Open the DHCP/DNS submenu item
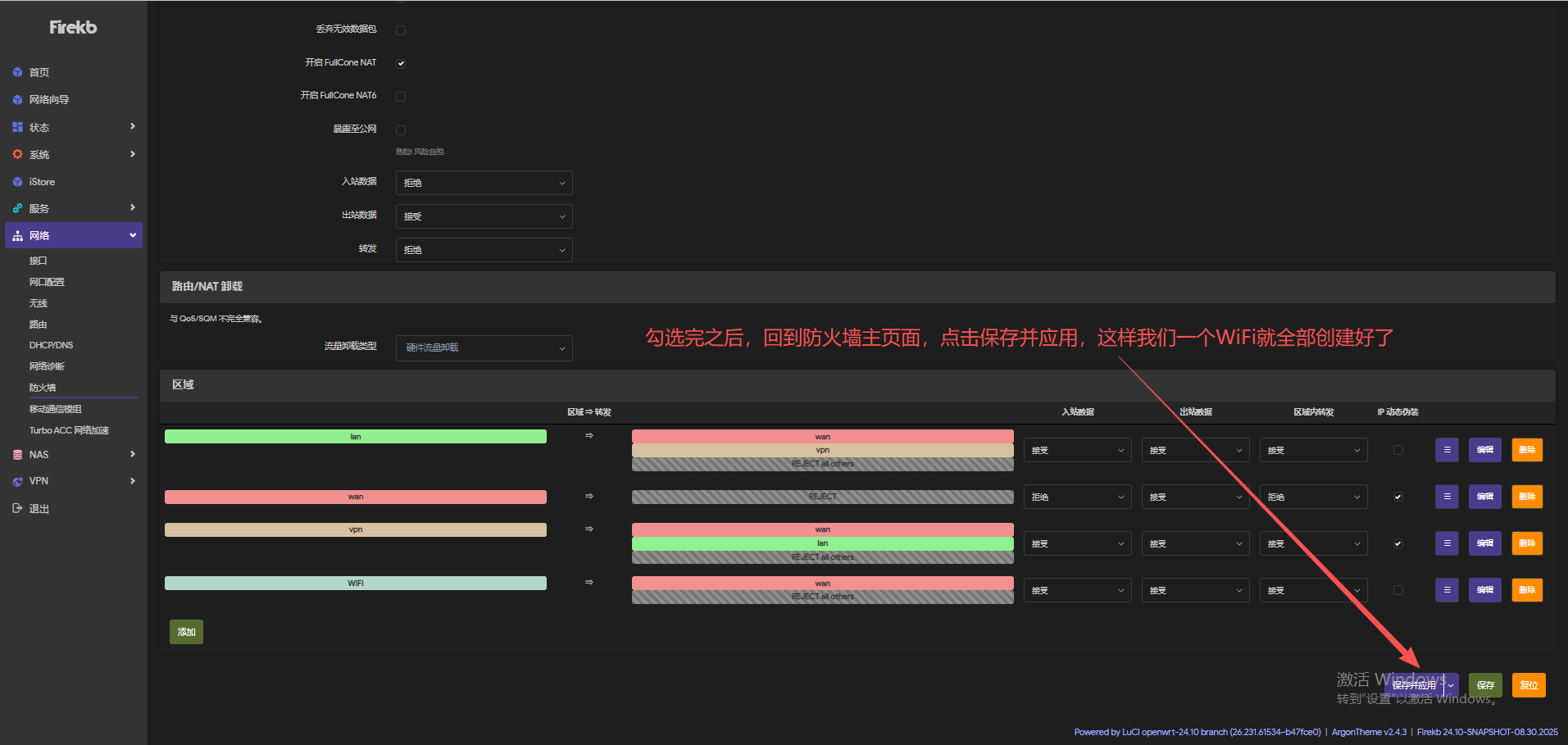 coord(51,346)
